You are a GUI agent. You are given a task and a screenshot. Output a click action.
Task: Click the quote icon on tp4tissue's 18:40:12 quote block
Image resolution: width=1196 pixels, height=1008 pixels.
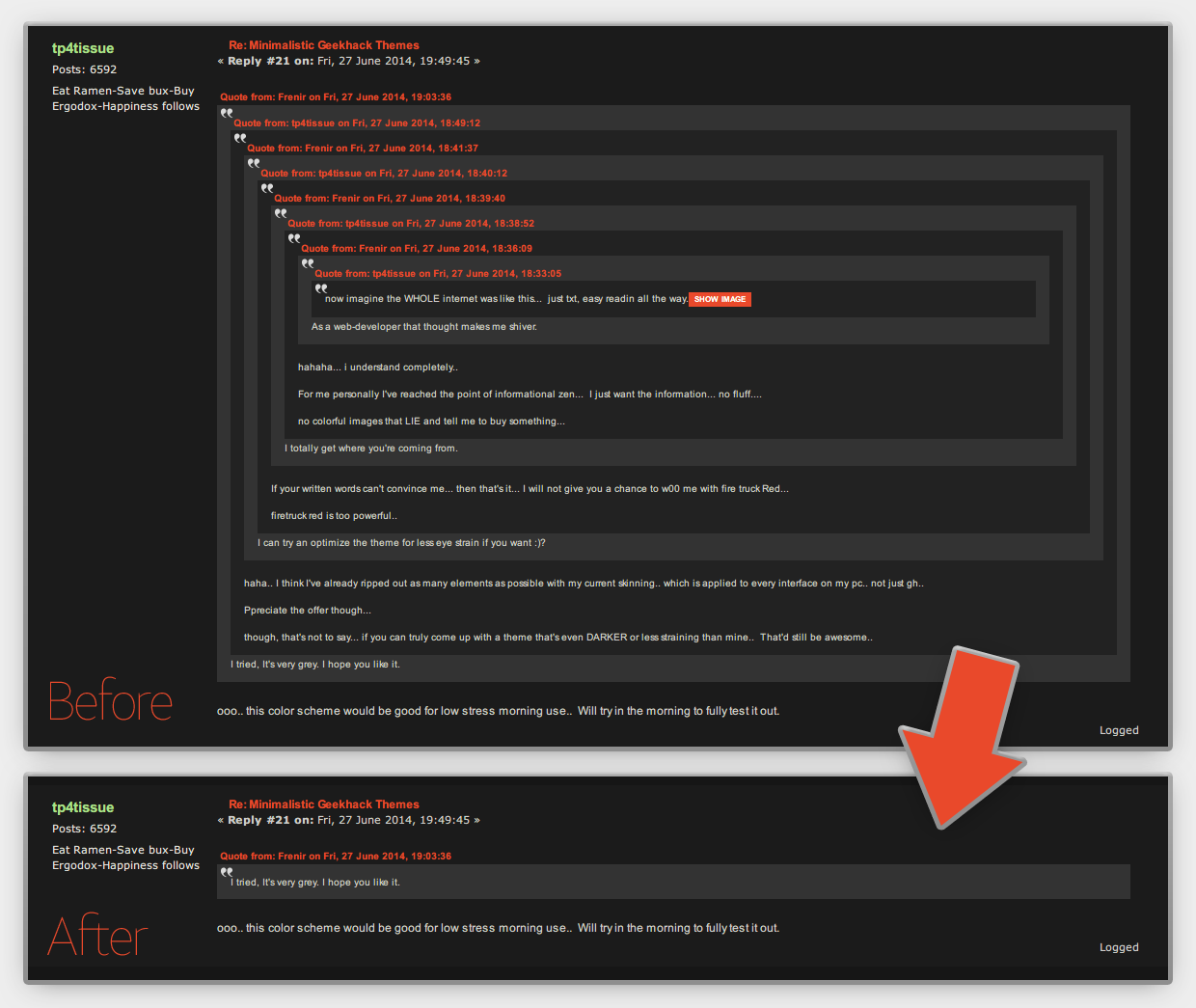coord(266,188)
